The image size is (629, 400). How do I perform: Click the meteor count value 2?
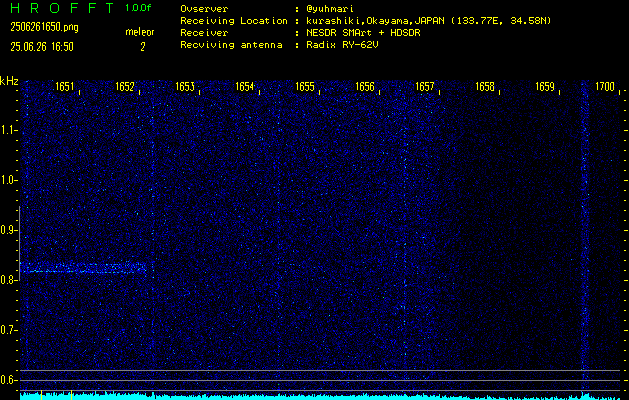point(142,47)
